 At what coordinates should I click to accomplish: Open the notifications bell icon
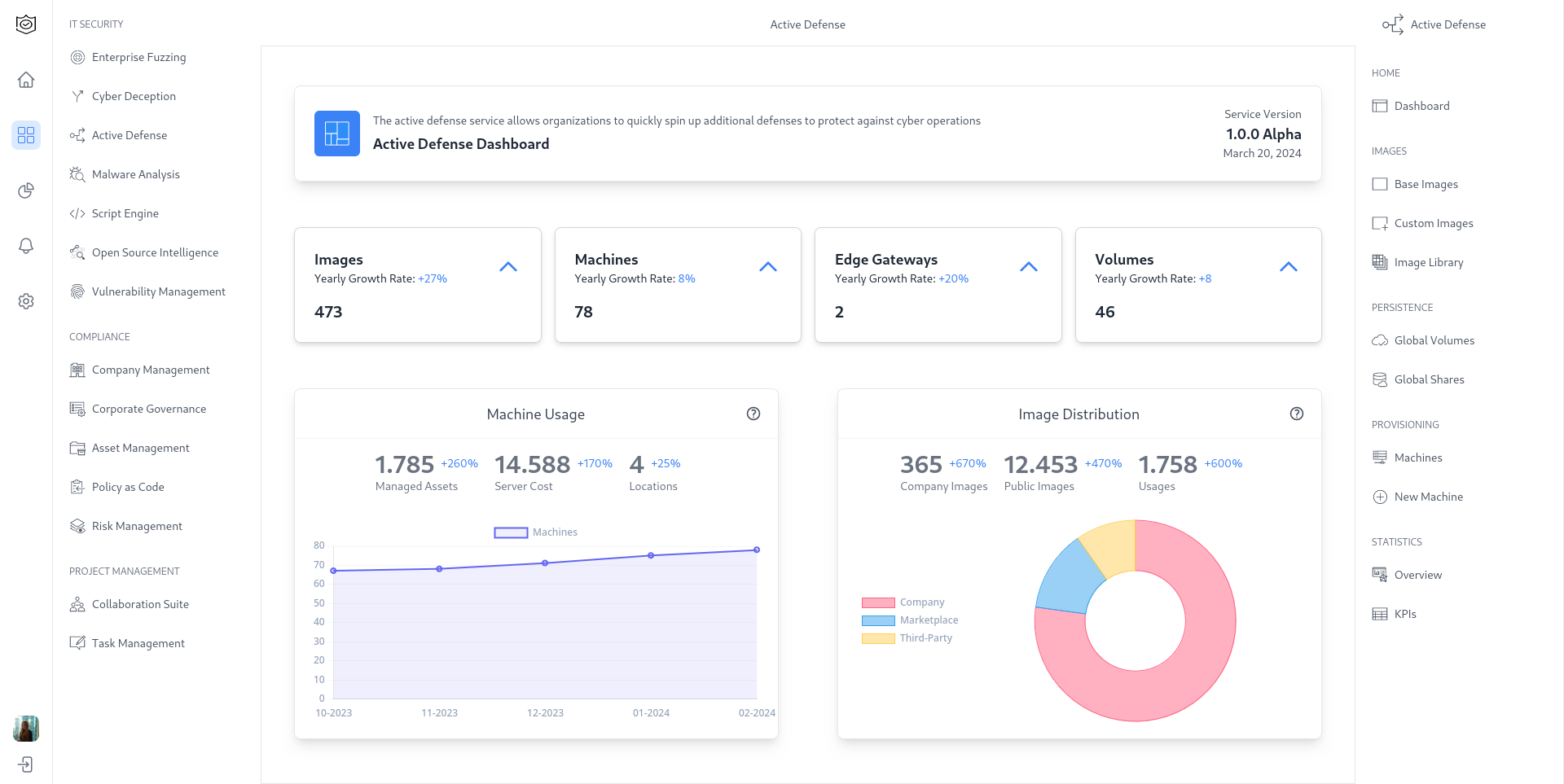26,246
